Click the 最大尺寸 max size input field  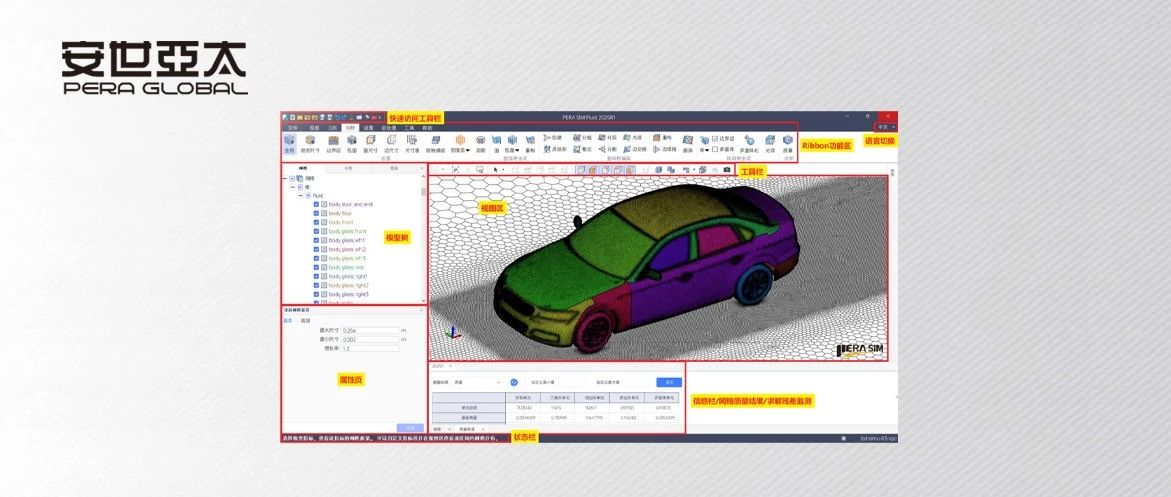click(x=370, y=330)
